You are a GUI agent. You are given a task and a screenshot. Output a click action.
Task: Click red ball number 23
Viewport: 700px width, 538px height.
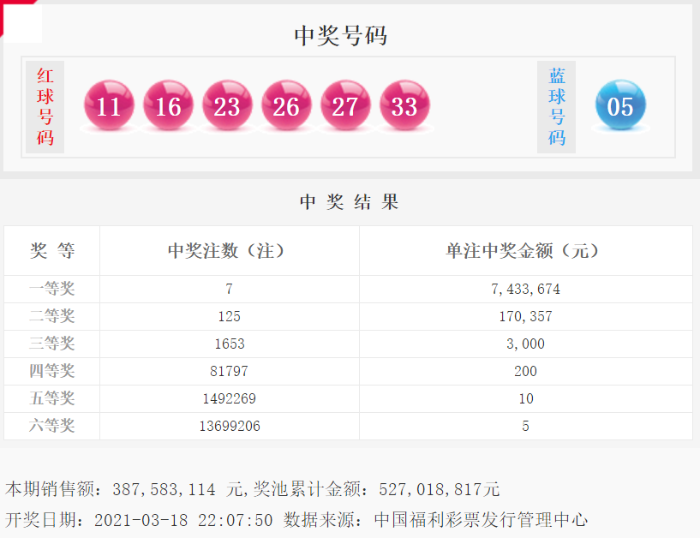227,106
